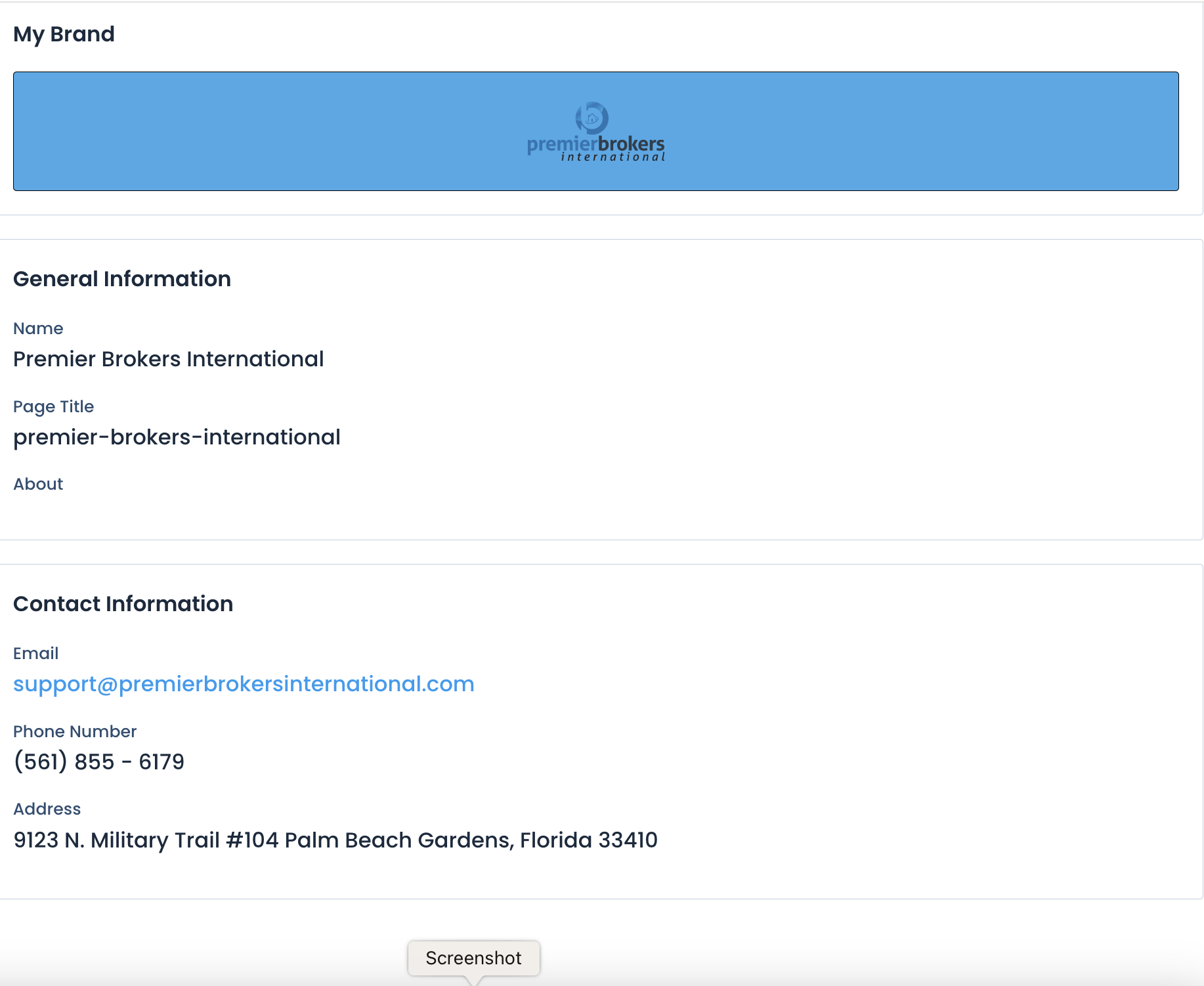Click the Address label
Viewport: 1204px width, 986px height.
click(x=47, y=809)
